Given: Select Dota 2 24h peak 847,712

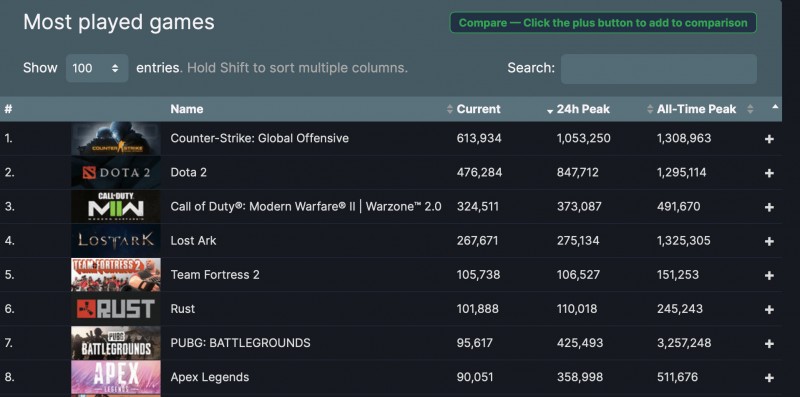Looking at the screenshot, I should [578, 172].
